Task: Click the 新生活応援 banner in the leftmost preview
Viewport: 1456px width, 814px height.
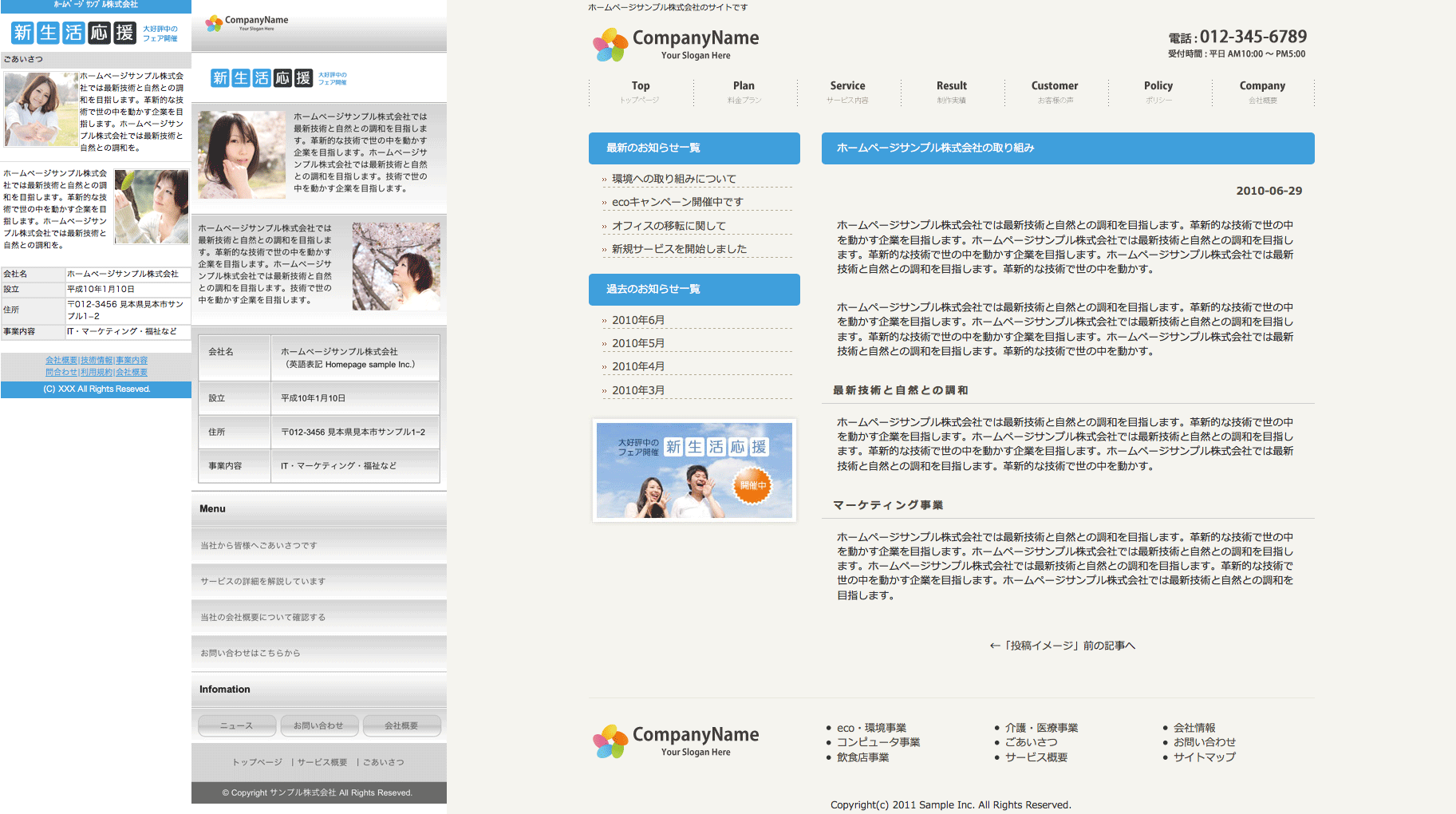Action: [94, 33]
